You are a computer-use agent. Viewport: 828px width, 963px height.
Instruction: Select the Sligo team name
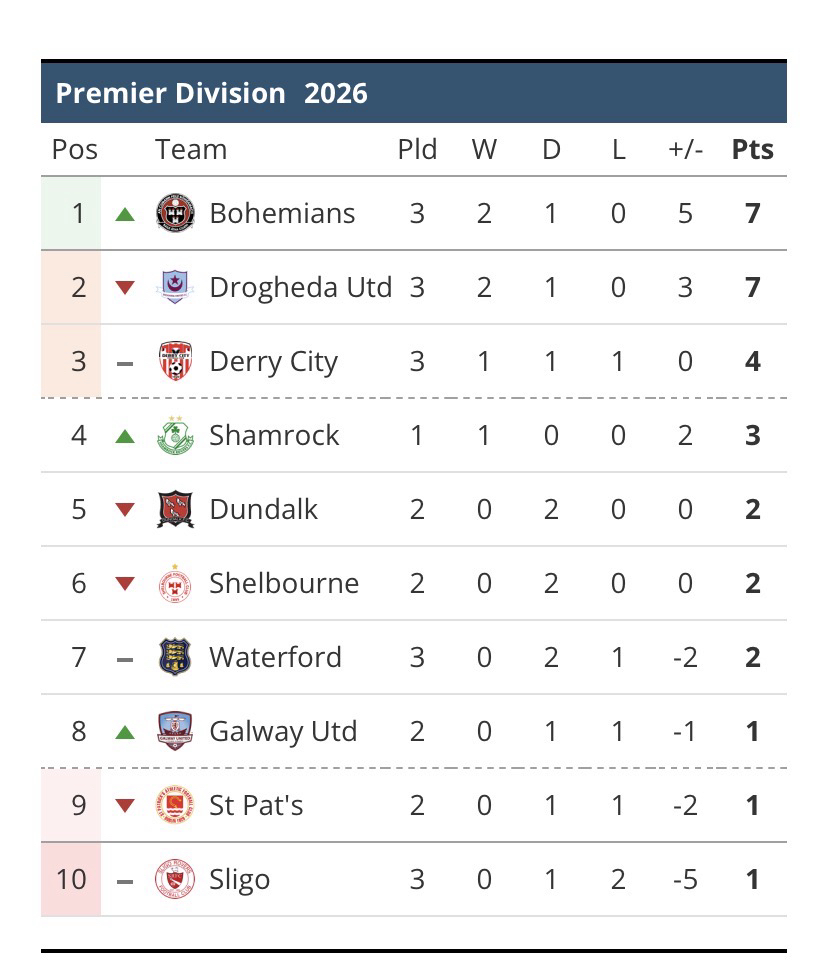(x=240, y=880)
